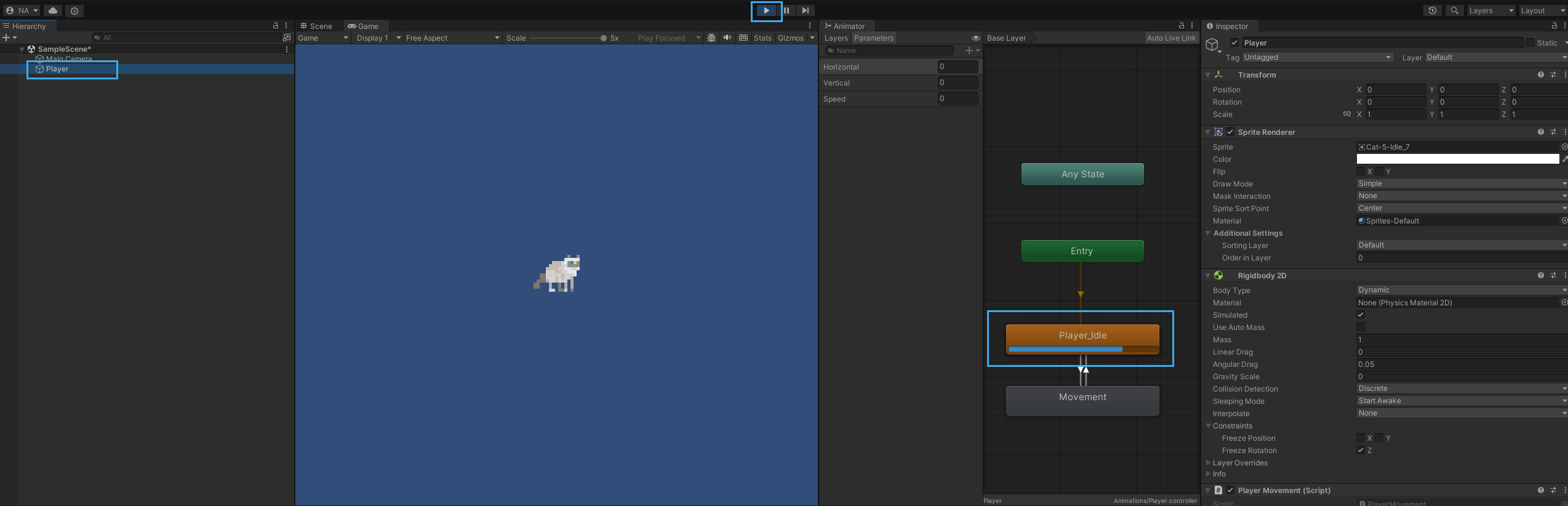Mute audio in the Game view
Viewport: 1568px width, 506px height.
[x=727, y=38]
